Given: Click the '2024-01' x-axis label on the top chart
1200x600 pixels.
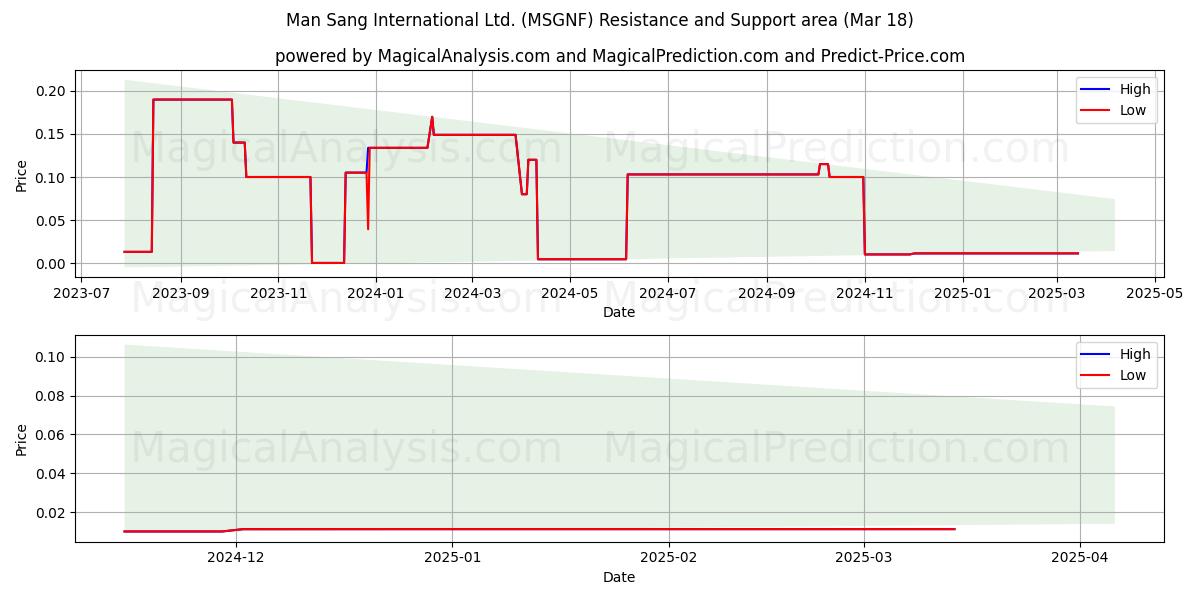Looking at the screenshot, I should [x=375, y=293].
